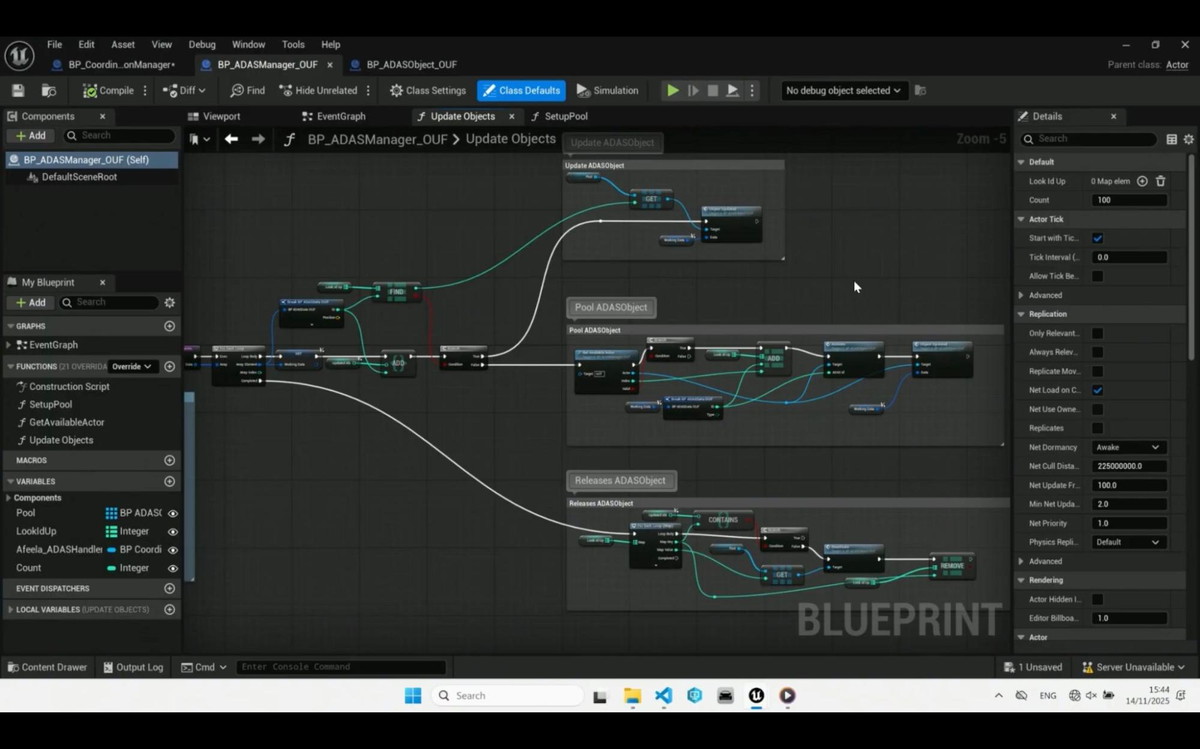Open the debug object selector dropdown
Image resolution: width=1200 pixels, height=749 pixels.
(x=842, y=90)
